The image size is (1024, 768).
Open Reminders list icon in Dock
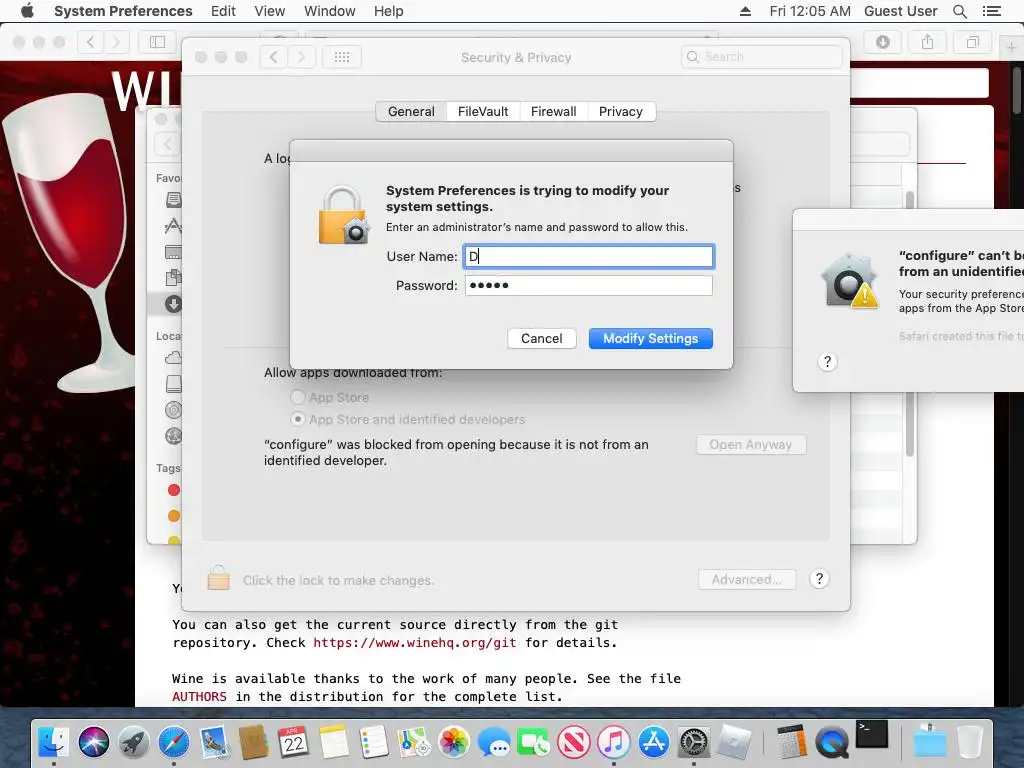pyautogui.click(x=374, y=743)
